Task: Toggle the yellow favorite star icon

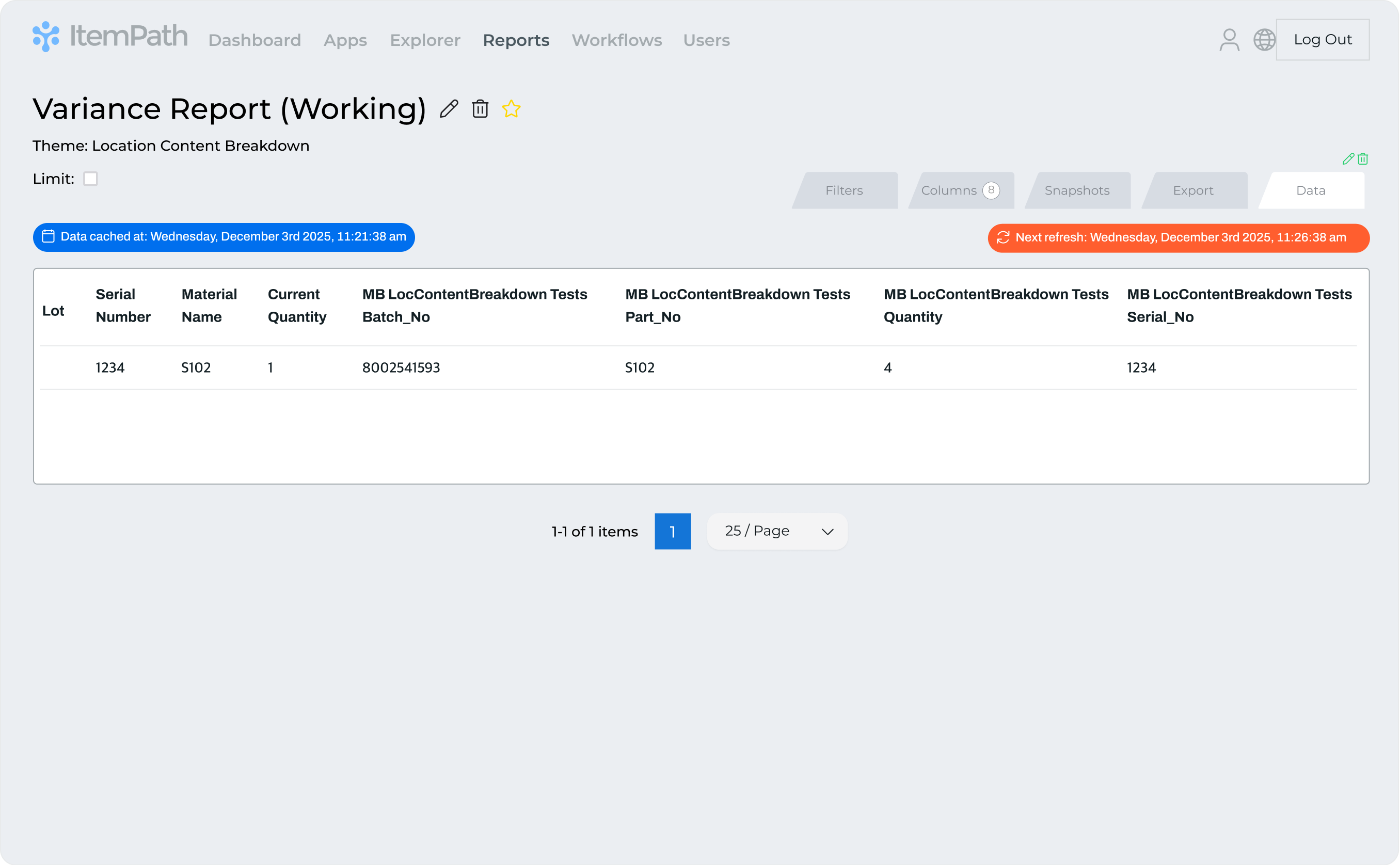Action: 511,109
